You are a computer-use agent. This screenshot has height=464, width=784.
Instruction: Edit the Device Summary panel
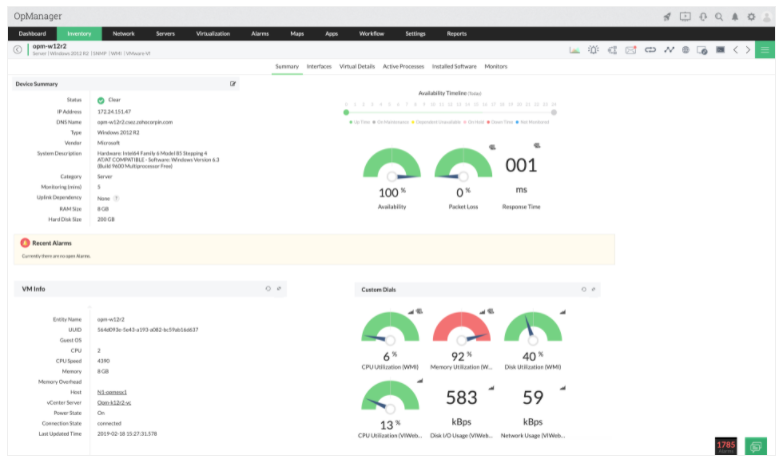pyautogui.click(x=232, y=84)
